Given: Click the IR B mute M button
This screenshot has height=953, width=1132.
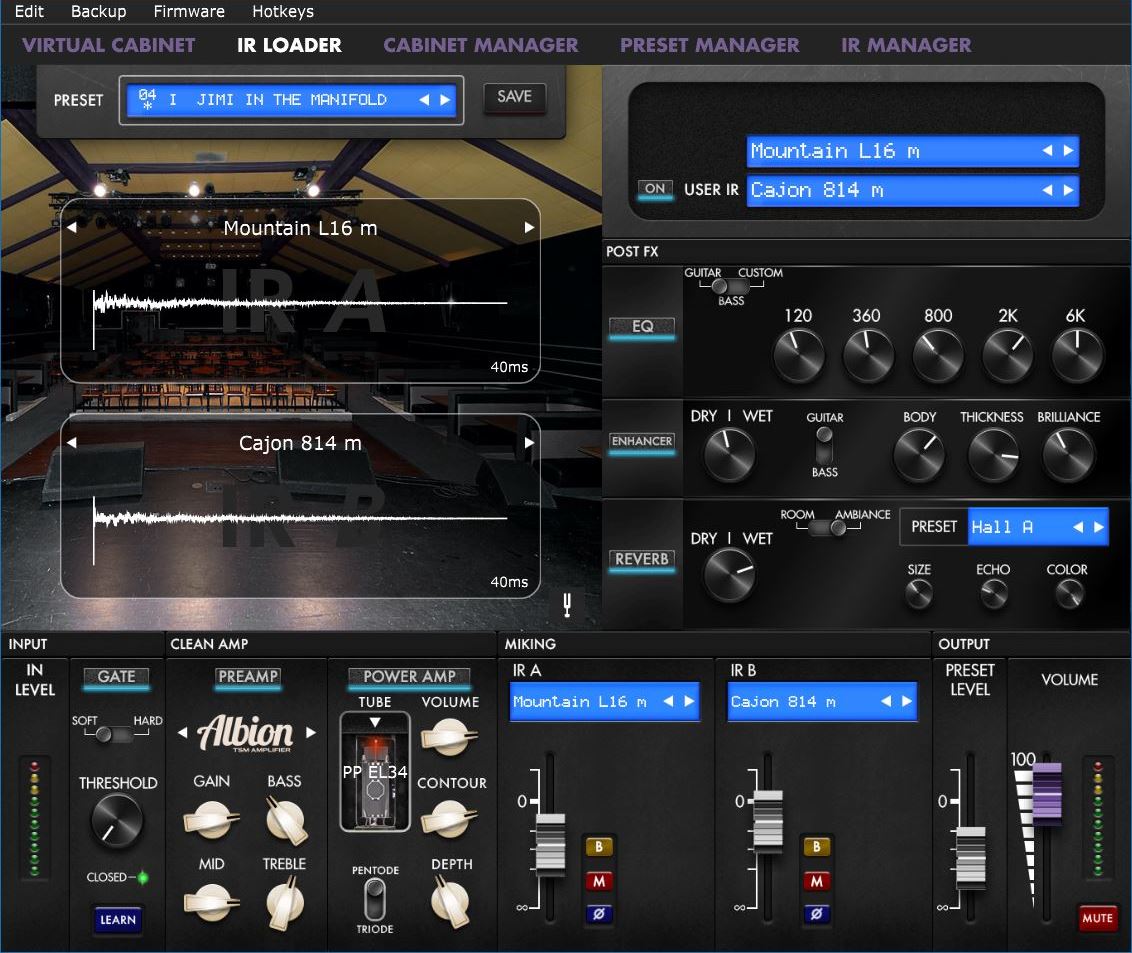Looking at the screenshot, I should (817, 881).
